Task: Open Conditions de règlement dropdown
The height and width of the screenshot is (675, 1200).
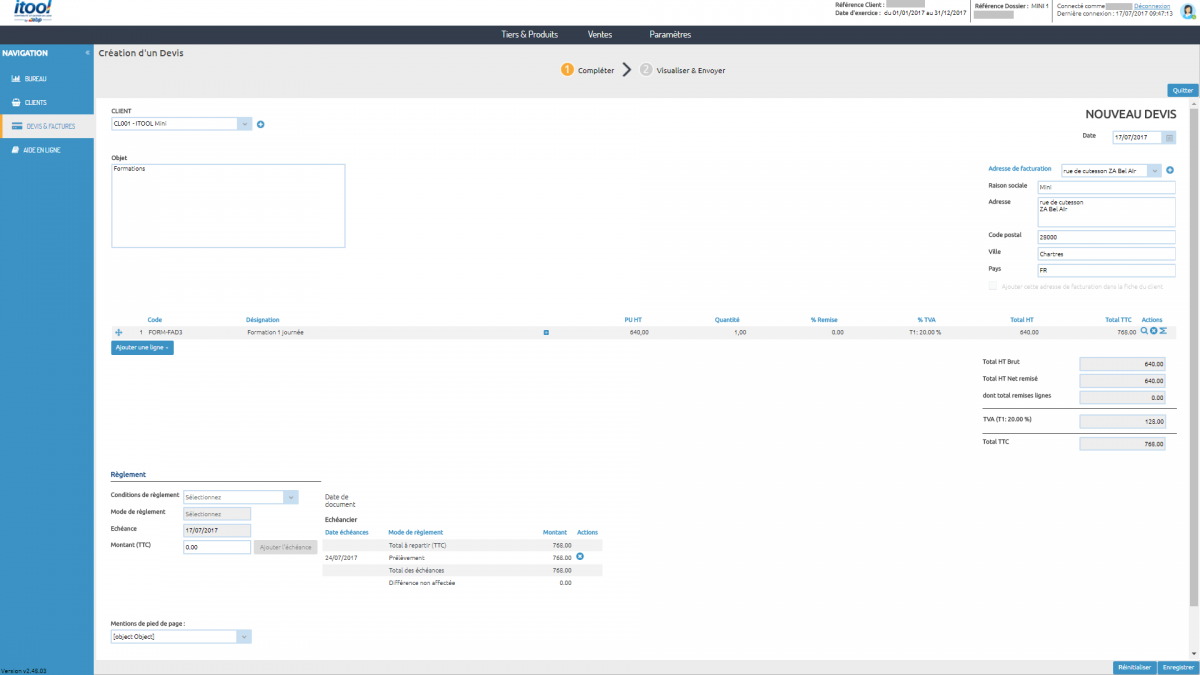Action: pos(290,497)
